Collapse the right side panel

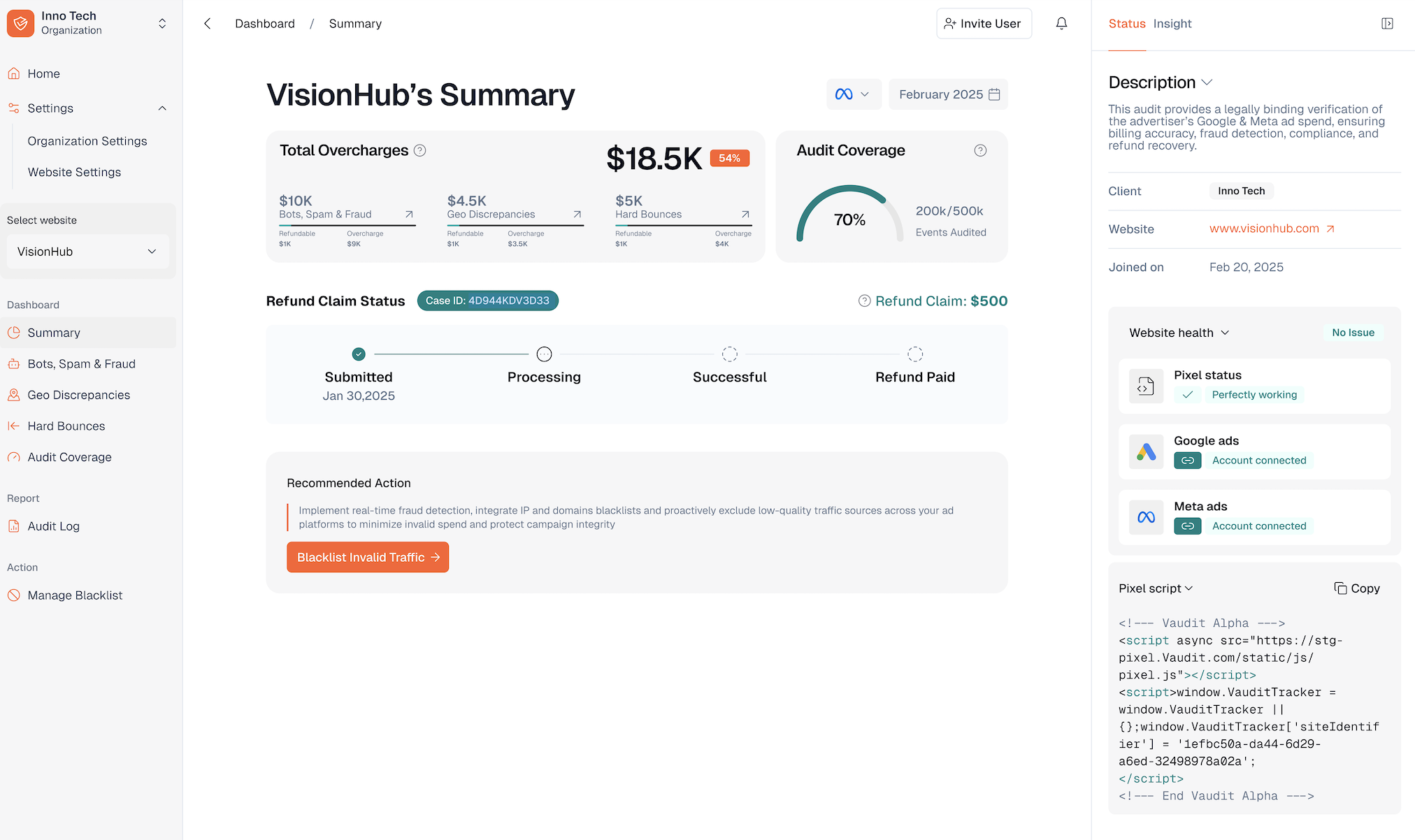coord(1387,24)
